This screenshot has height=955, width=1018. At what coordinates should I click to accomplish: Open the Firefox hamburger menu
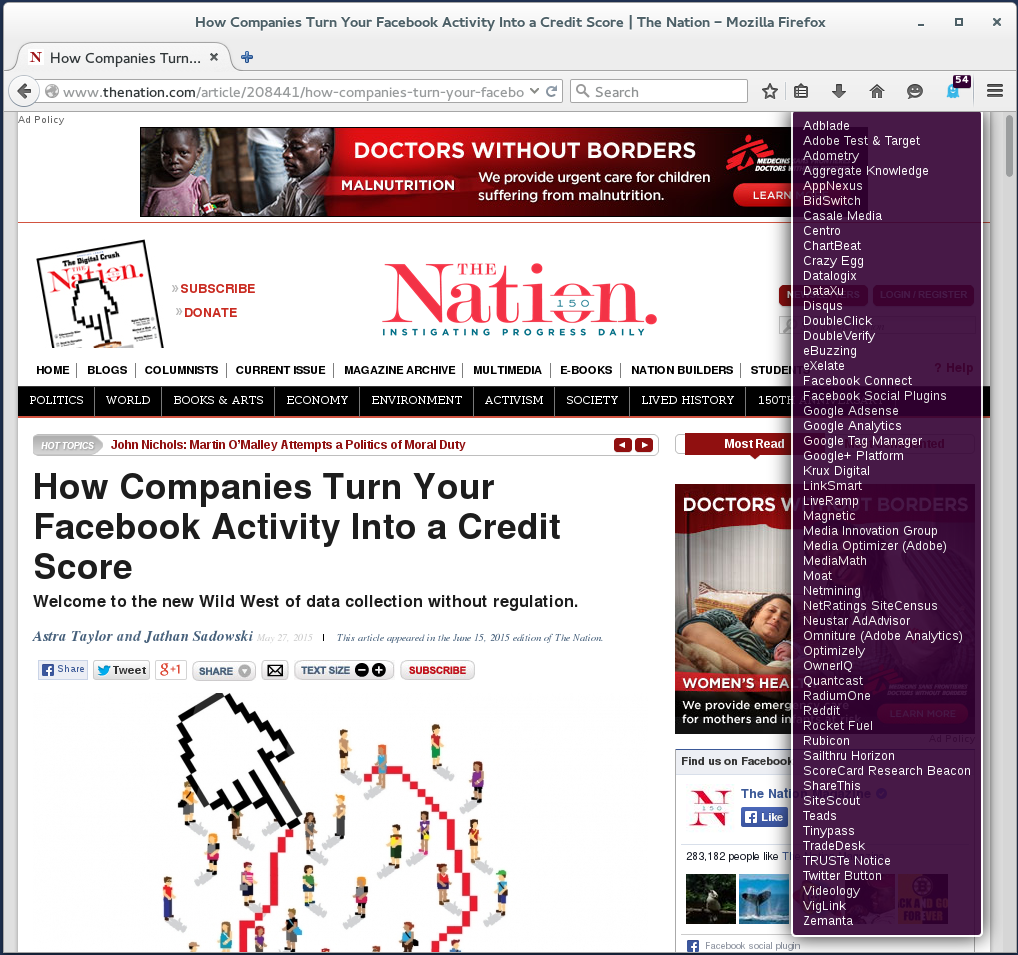coord(995,92)
